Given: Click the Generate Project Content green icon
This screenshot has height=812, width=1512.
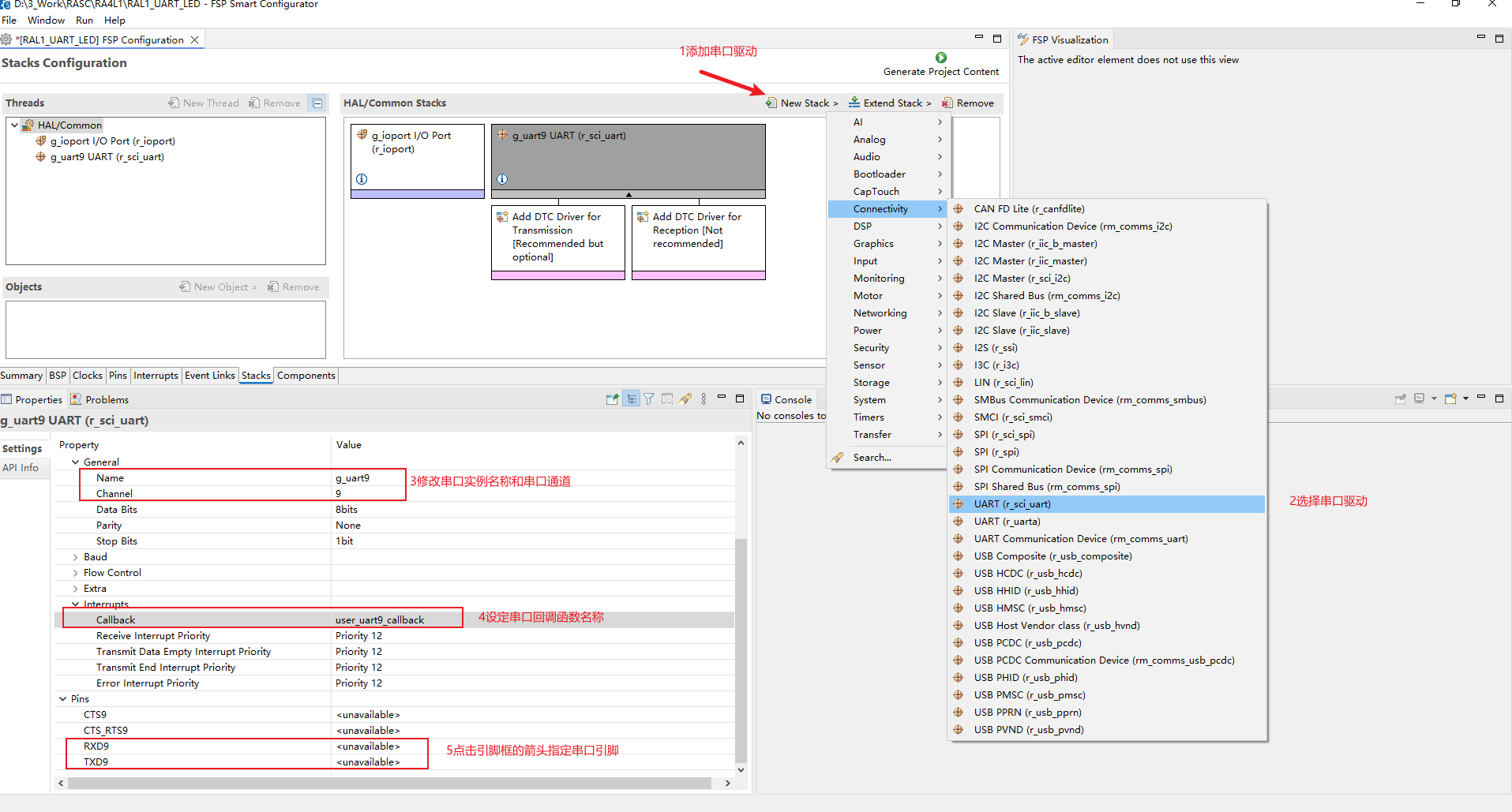Looking at the screenshot, I should pyautogui.click(x=940, y=58).
